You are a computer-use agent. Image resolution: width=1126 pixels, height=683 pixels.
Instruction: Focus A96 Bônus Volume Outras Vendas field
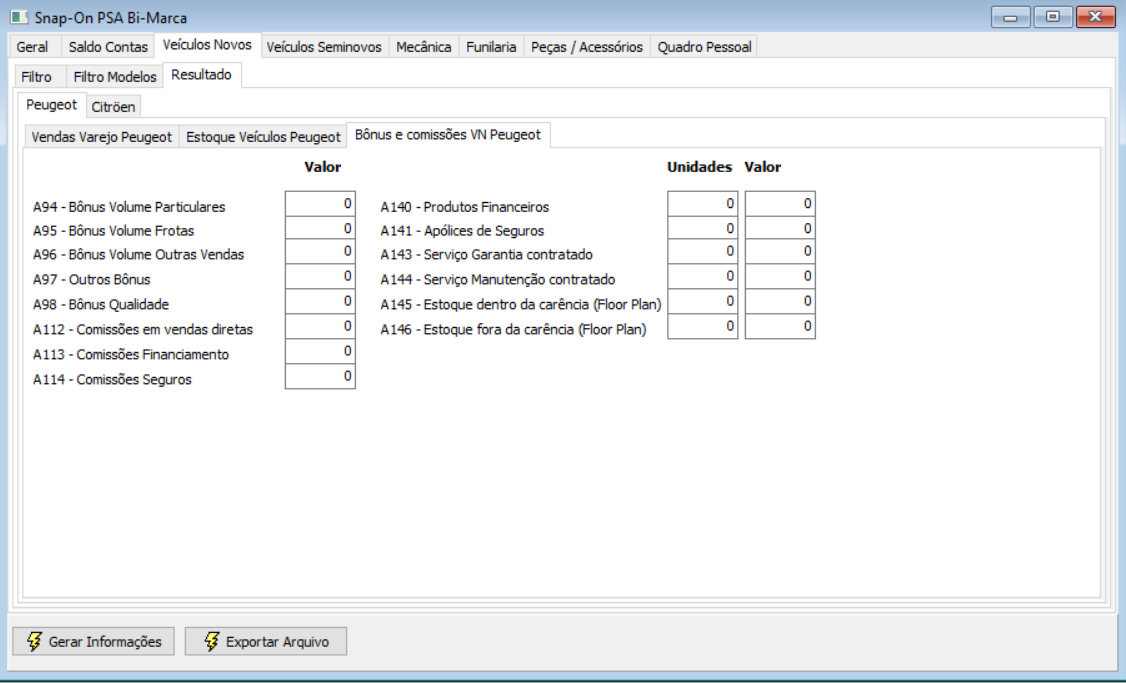click(320, 252)
